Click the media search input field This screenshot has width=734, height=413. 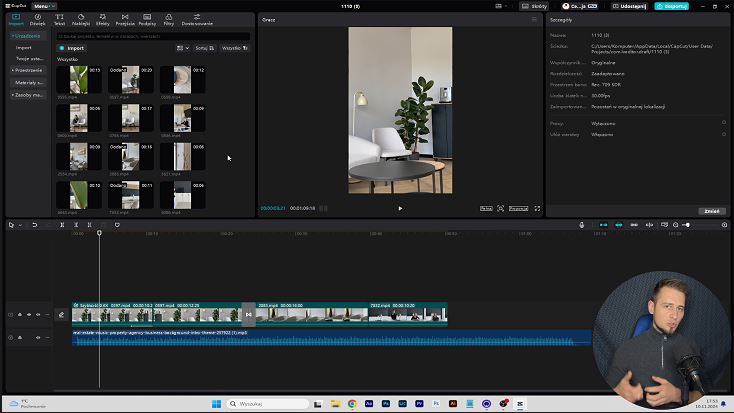(150, 36)
